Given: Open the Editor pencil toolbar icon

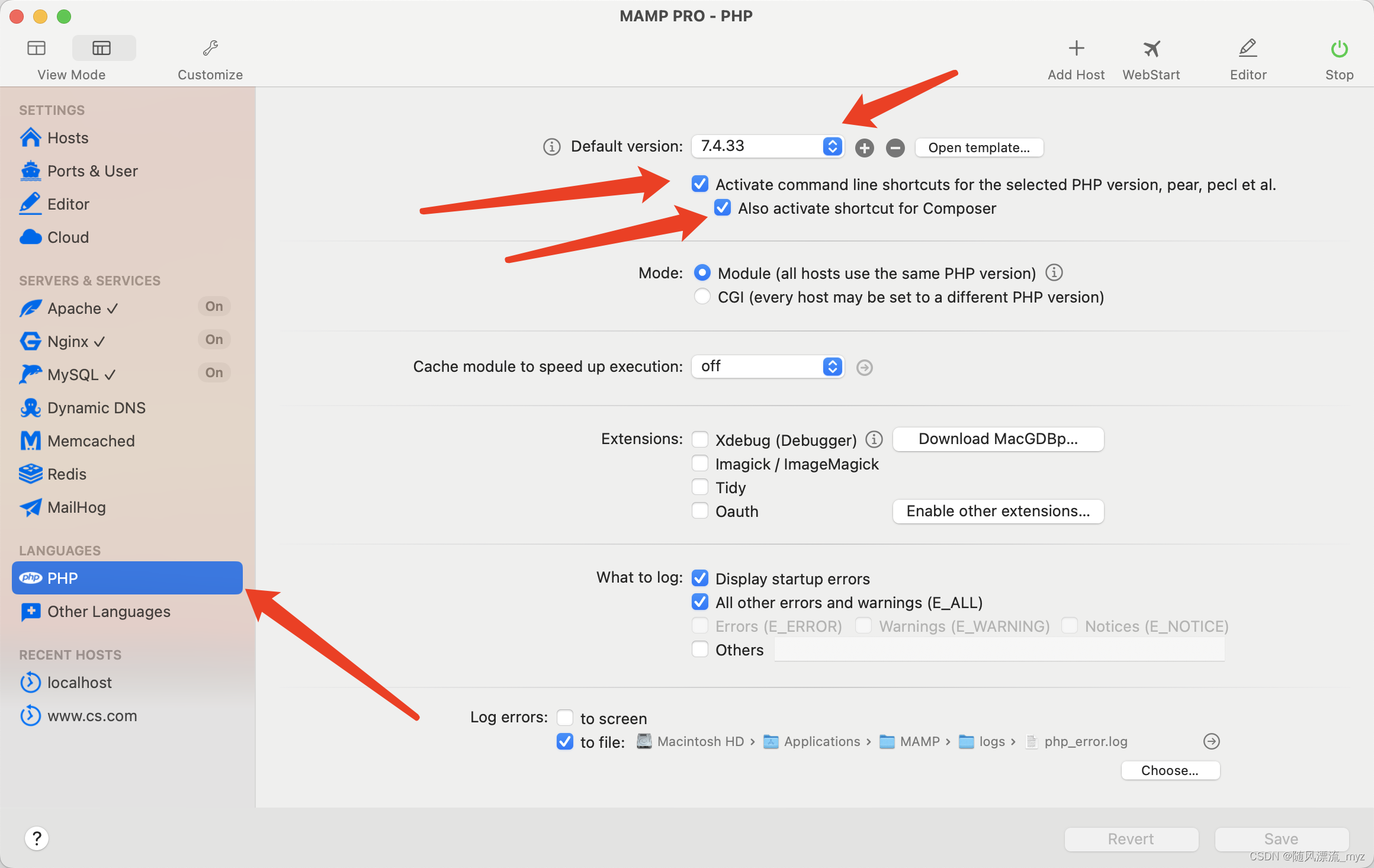Looking at the screenshot, I should [x=1248, y=49].
